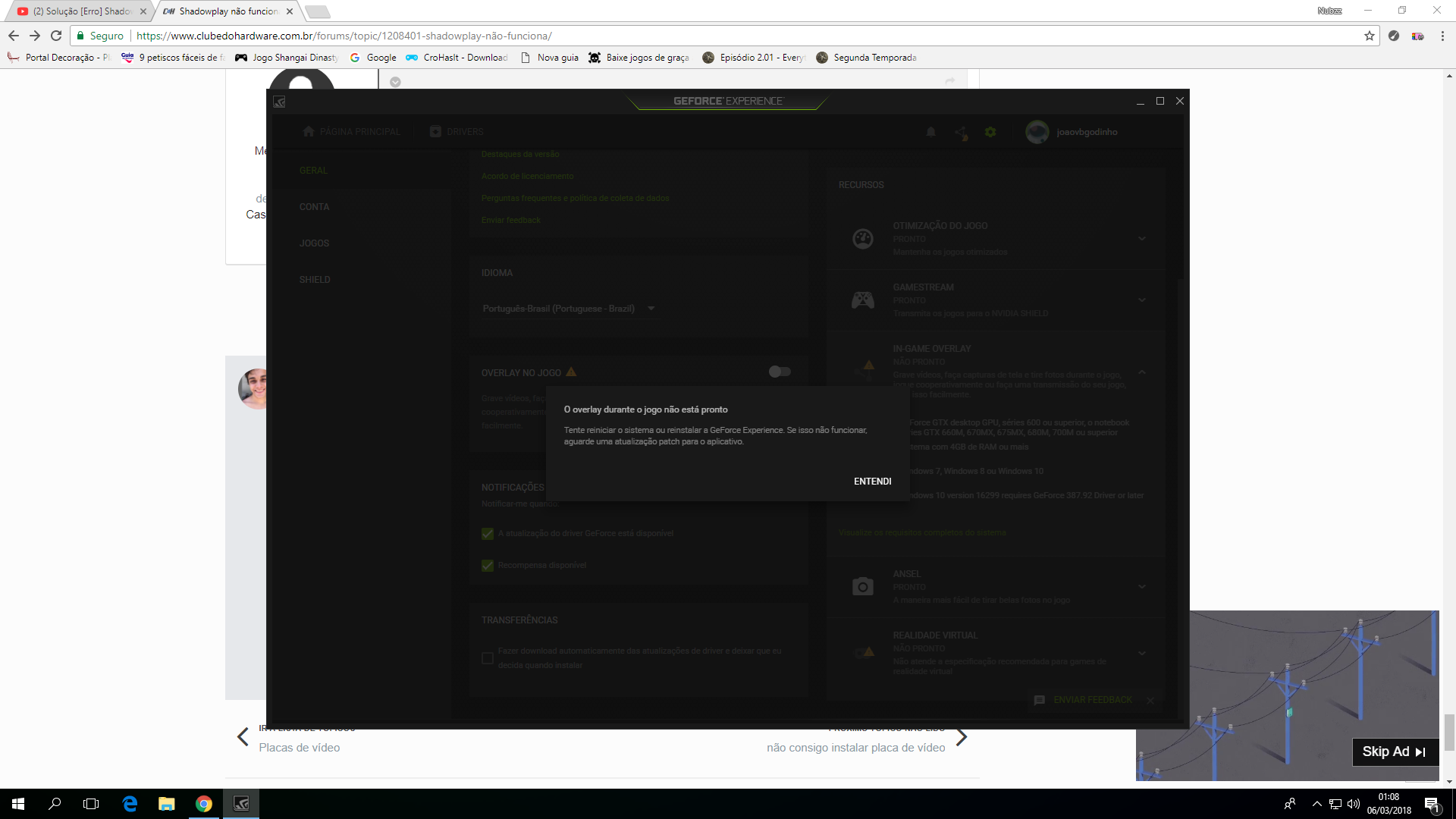Enable automatic driver download checkbox
The image size is (1456, 819).
tap(488, 658)
